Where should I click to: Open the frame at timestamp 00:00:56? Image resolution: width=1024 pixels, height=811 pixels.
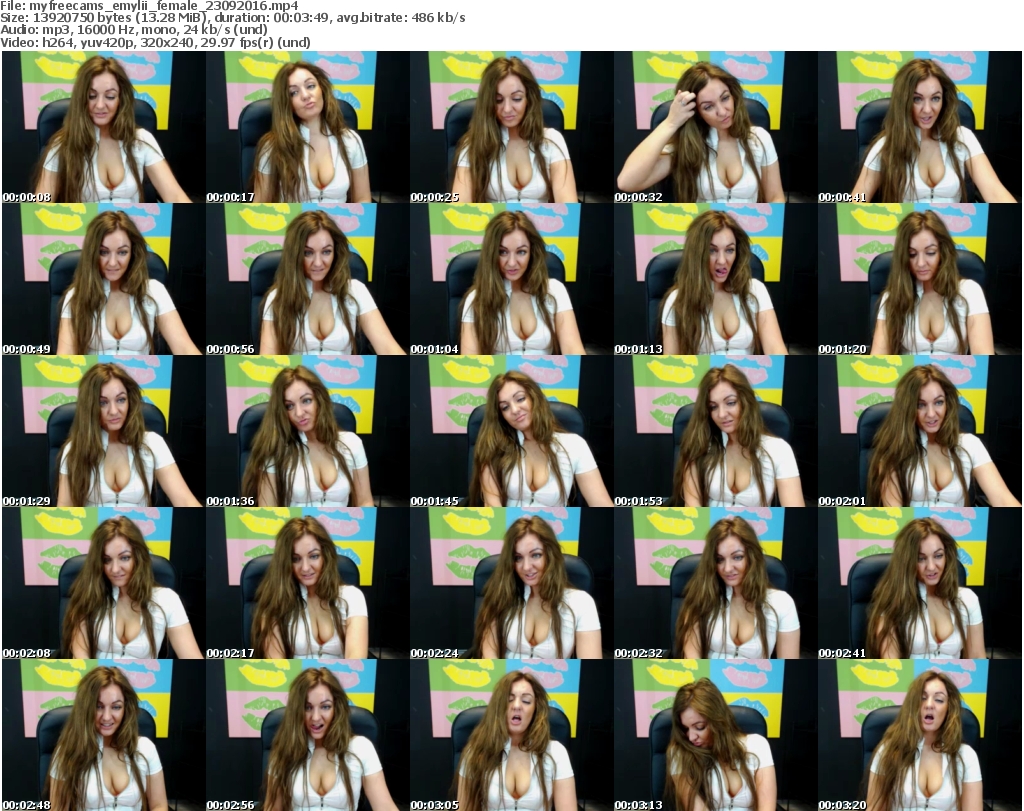308,279
